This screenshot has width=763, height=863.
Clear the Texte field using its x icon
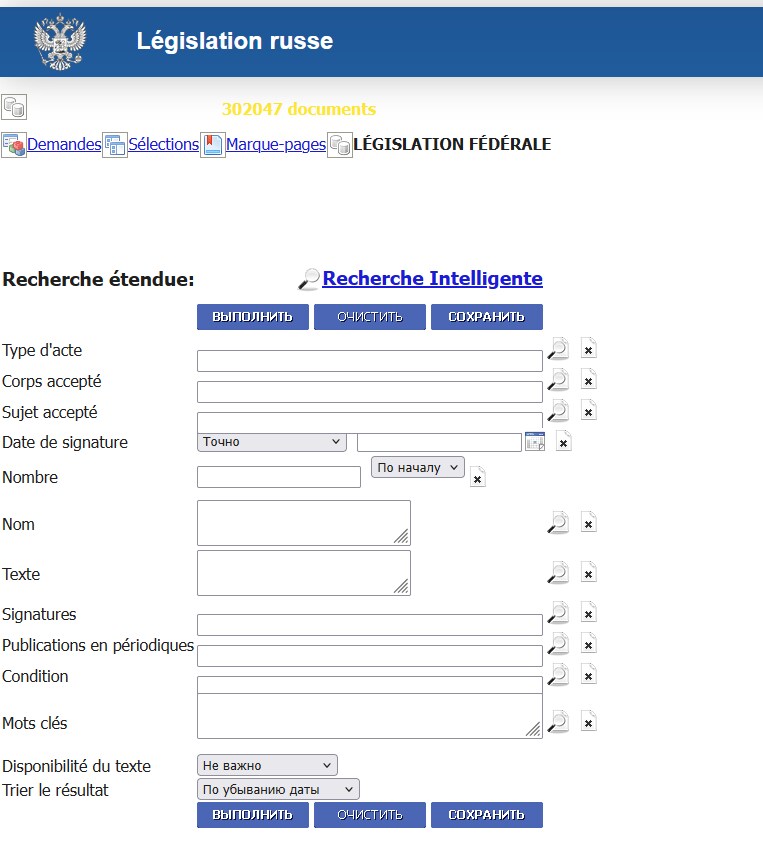tap(589, 572)
